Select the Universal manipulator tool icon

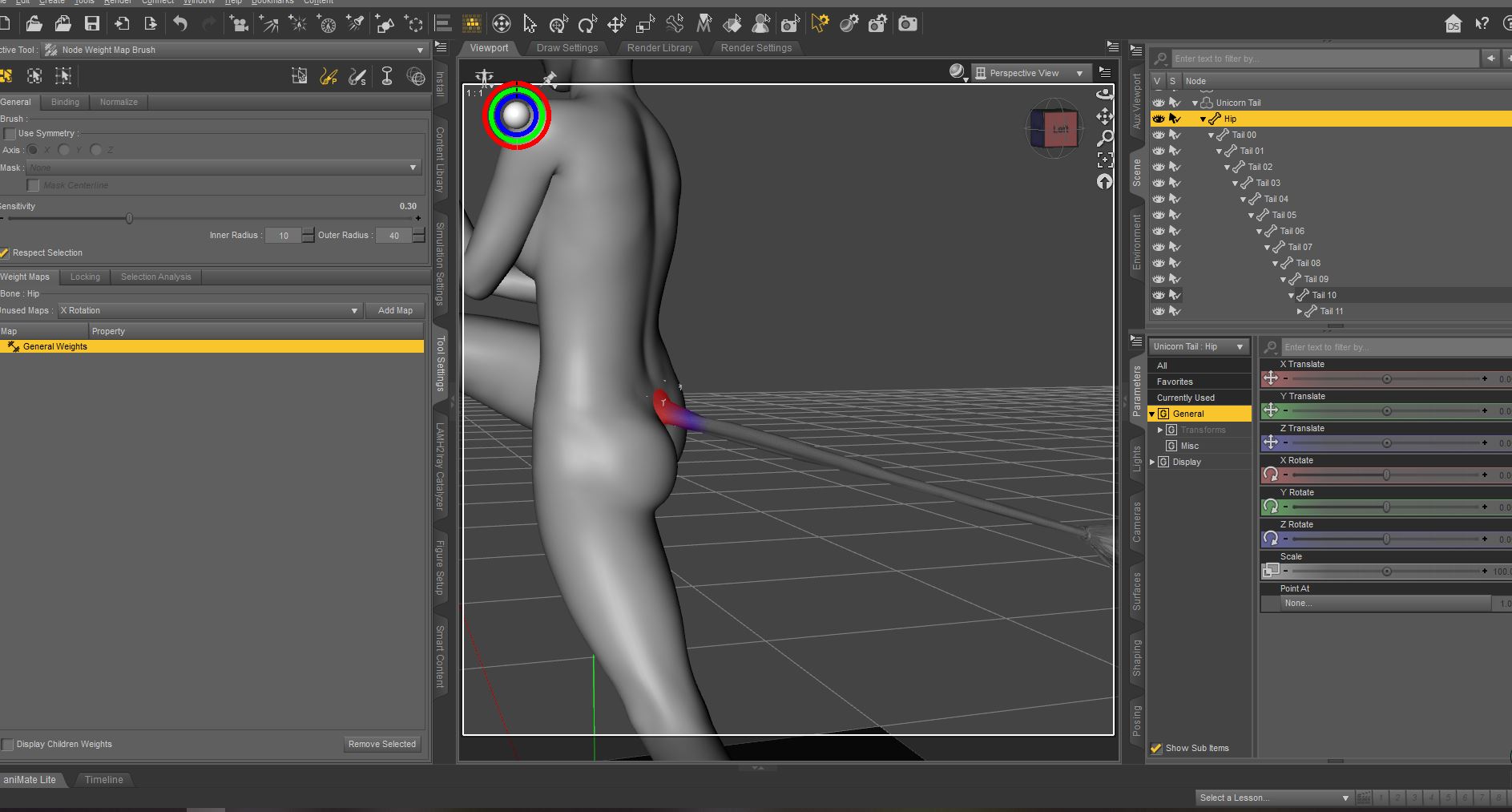(501, 24)
